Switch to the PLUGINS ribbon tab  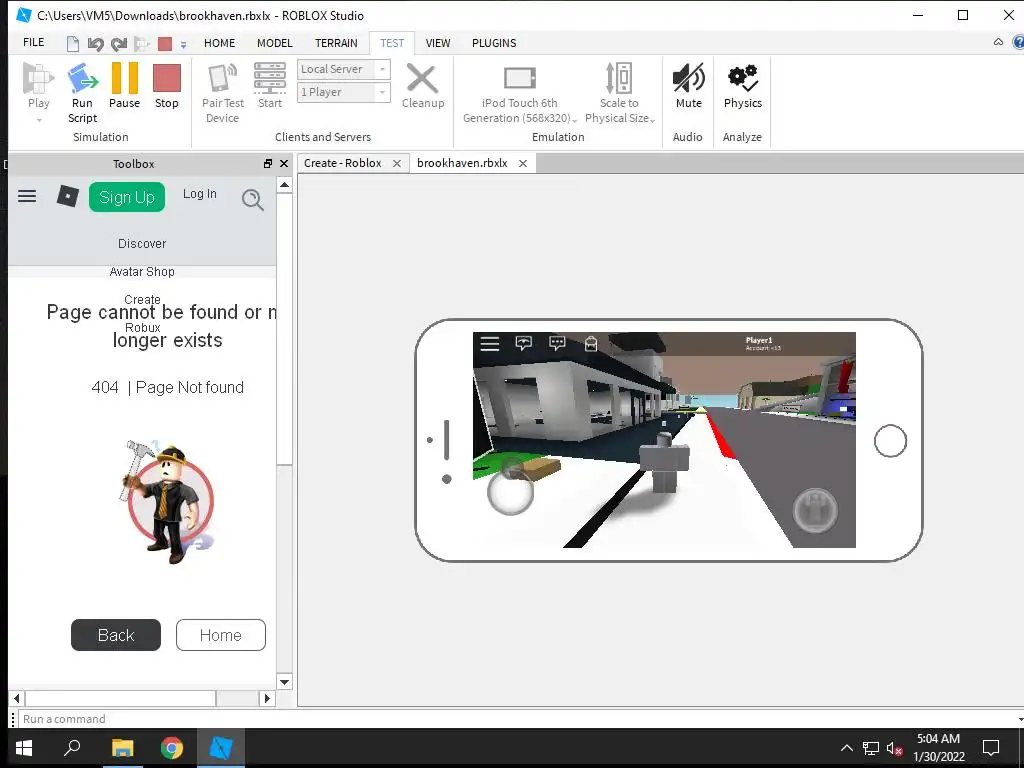click(494, 43)
